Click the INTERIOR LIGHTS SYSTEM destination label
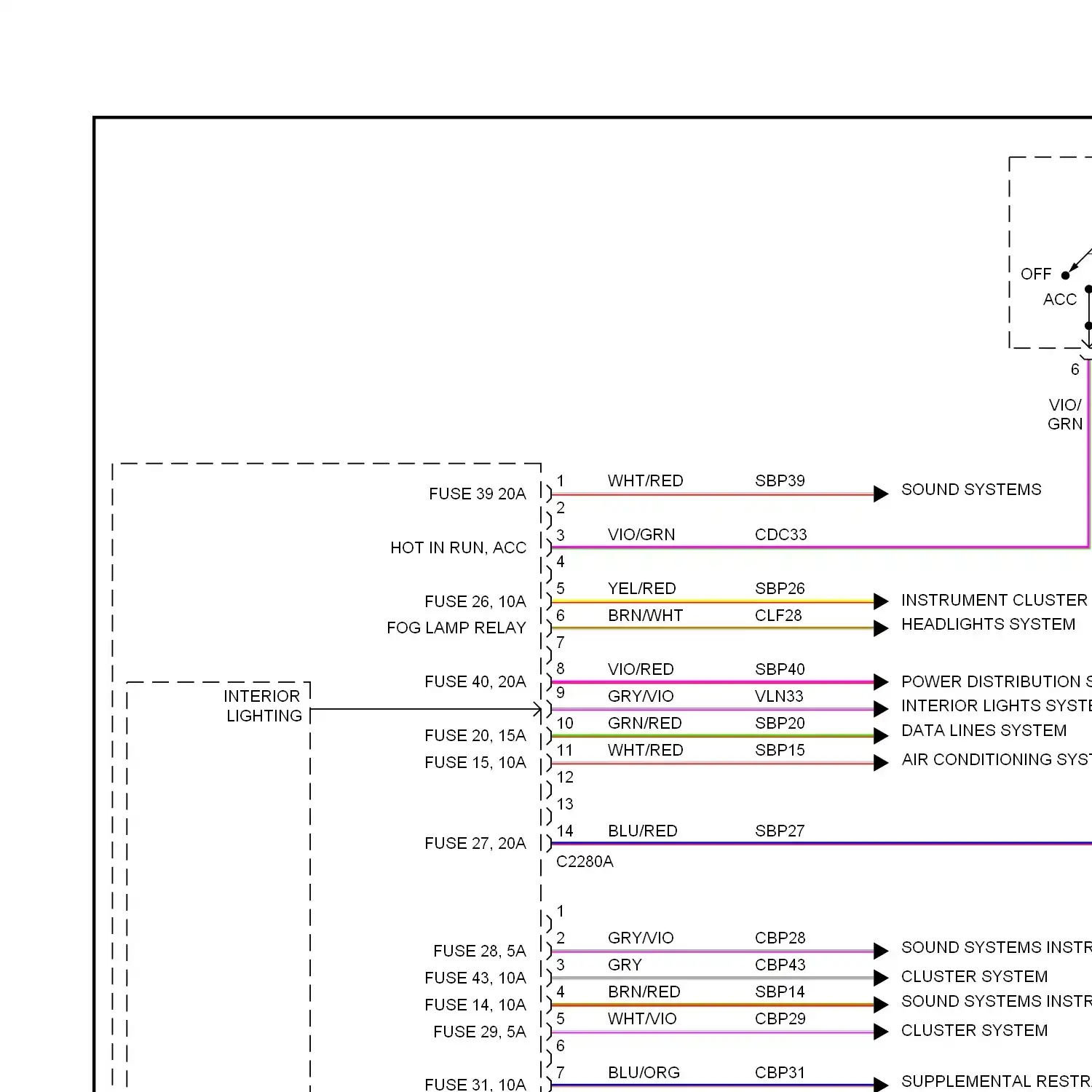The height and width of the screenshot is (1092, 1092). (996, 705)
